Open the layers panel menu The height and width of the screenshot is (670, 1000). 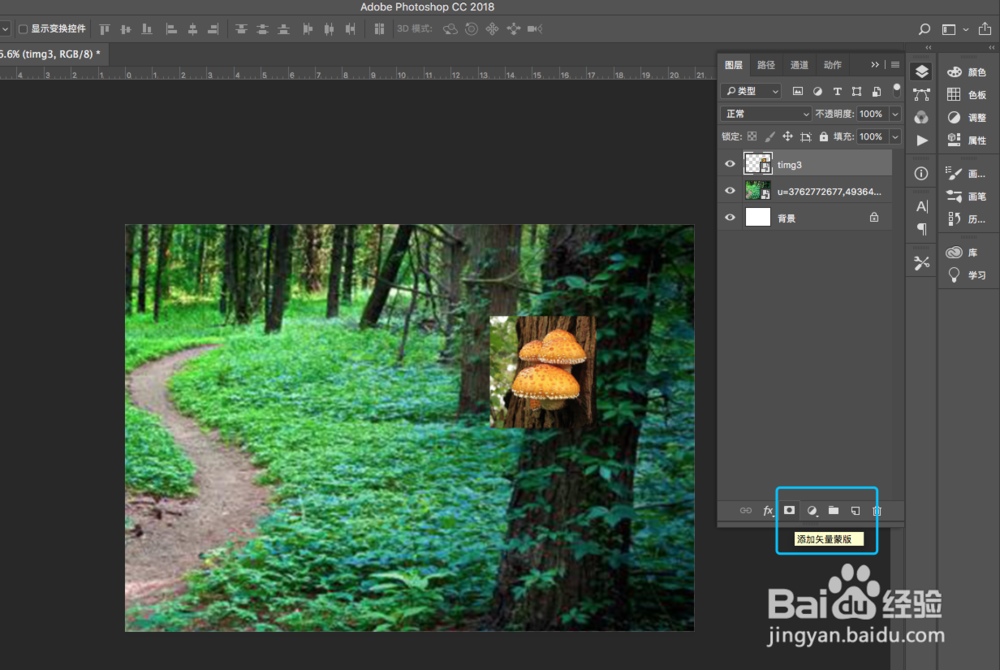coord(895,64)
